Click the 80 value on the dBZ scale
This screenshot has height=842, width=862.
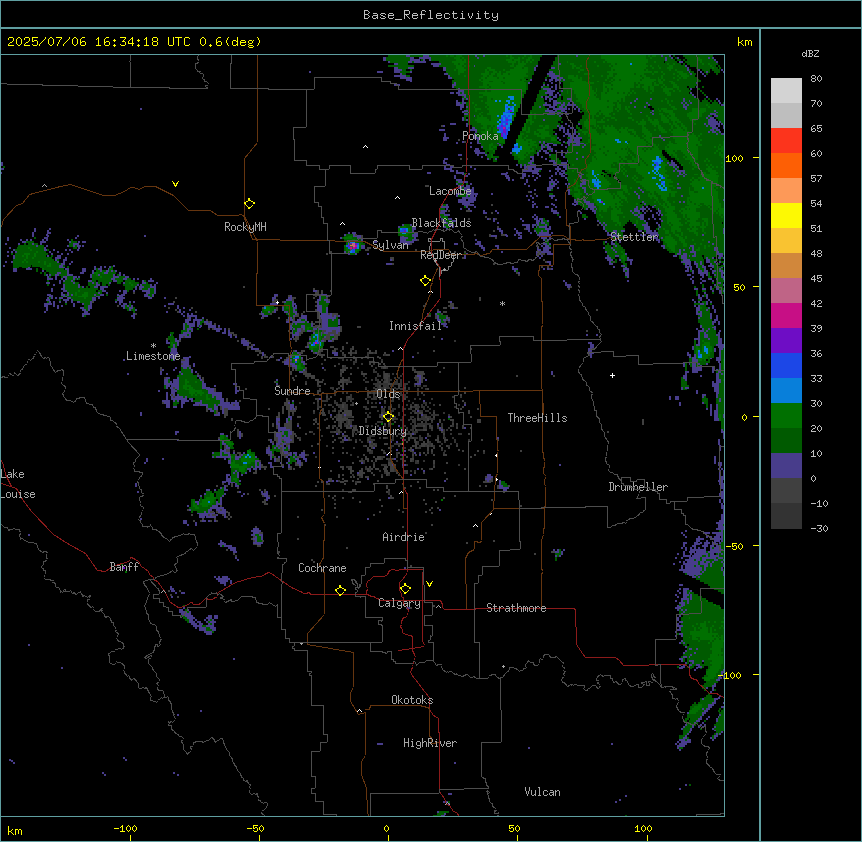tap(816, 79)
